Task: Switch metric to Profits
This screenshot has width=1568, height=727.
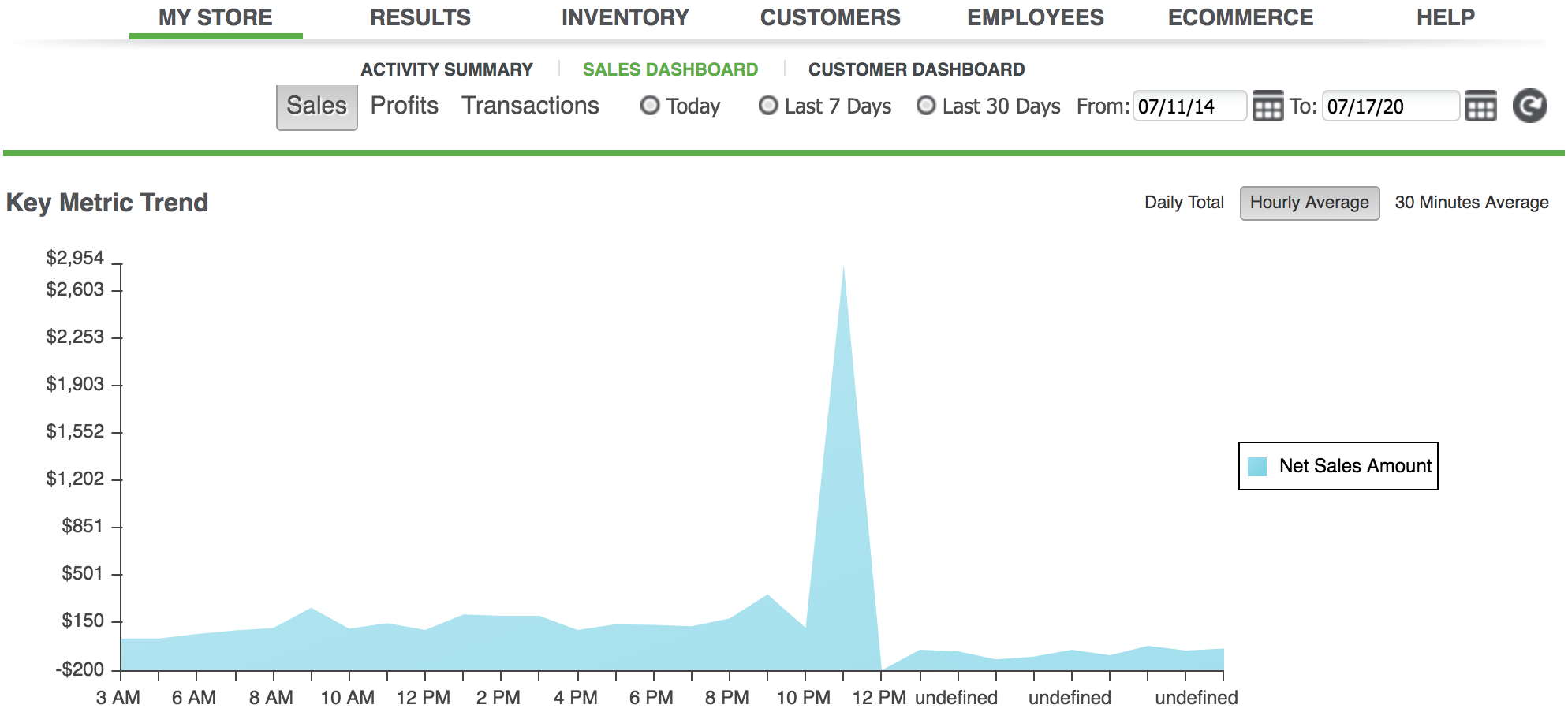Action: click(x=405, y=106)
